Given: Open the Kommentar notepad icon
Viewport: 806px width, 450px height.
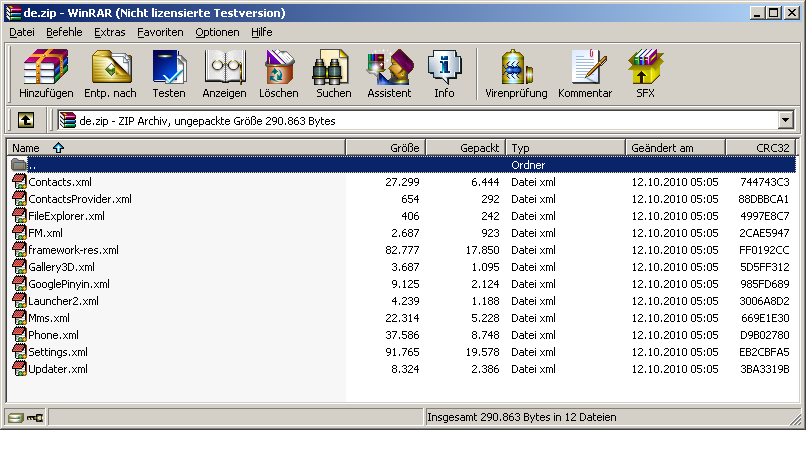Looking at the screenshot, I should pyautogui.click(x=588, y=66).
